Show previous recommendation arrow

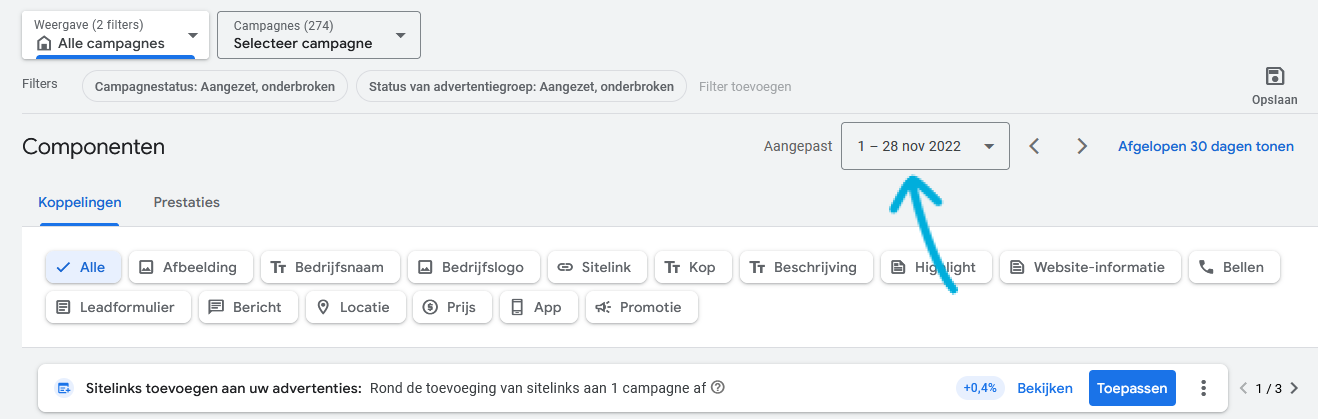point(1244,388)
